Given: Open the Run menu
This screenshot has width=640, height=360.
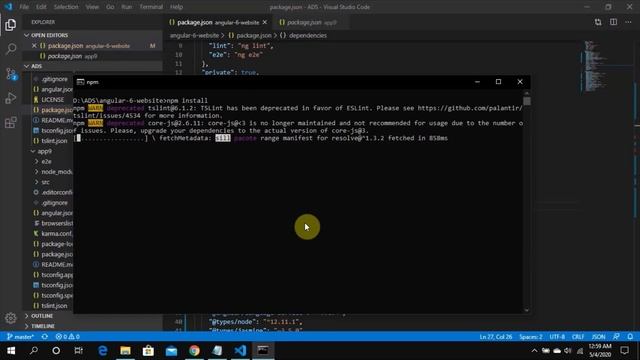Looking at the screenshot, I should pos(127,7).
